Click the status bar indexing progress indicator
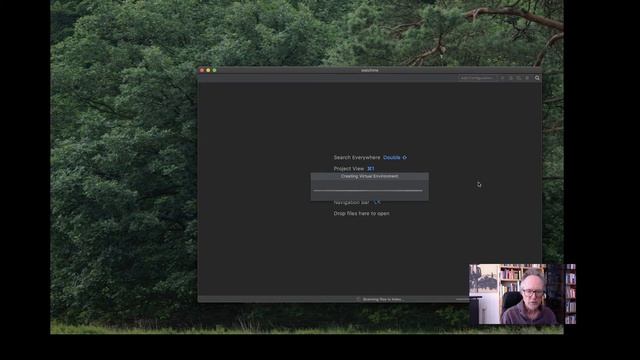640x360 pixels. [462, 299]
